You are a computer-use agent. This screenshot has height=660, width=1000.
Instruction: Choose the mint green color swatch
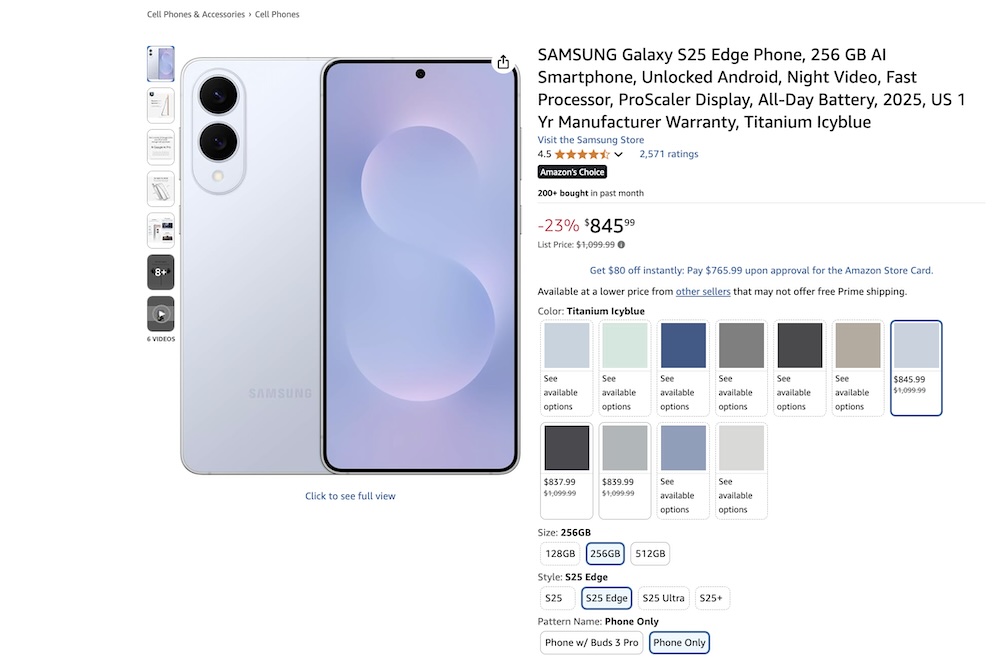coord(624,344)
